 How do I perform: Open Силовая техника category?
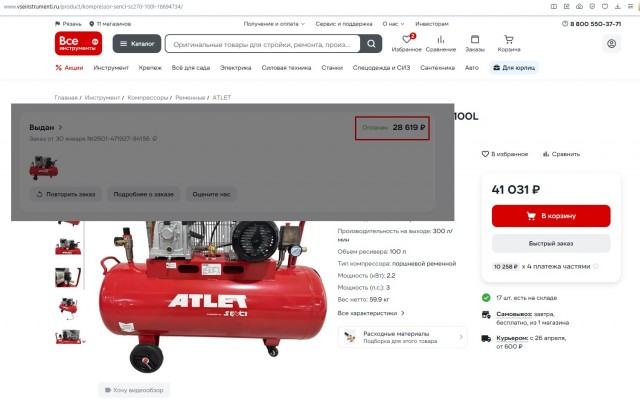[286, 68]
